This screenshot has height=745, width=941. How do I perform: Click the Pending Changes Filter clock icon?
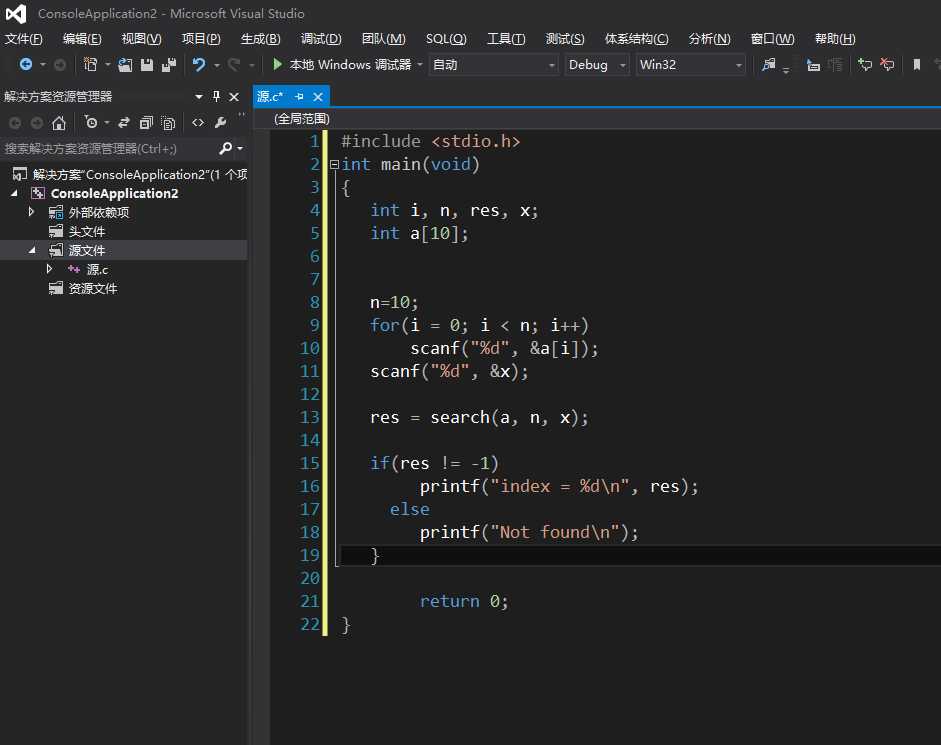point(91,122)
